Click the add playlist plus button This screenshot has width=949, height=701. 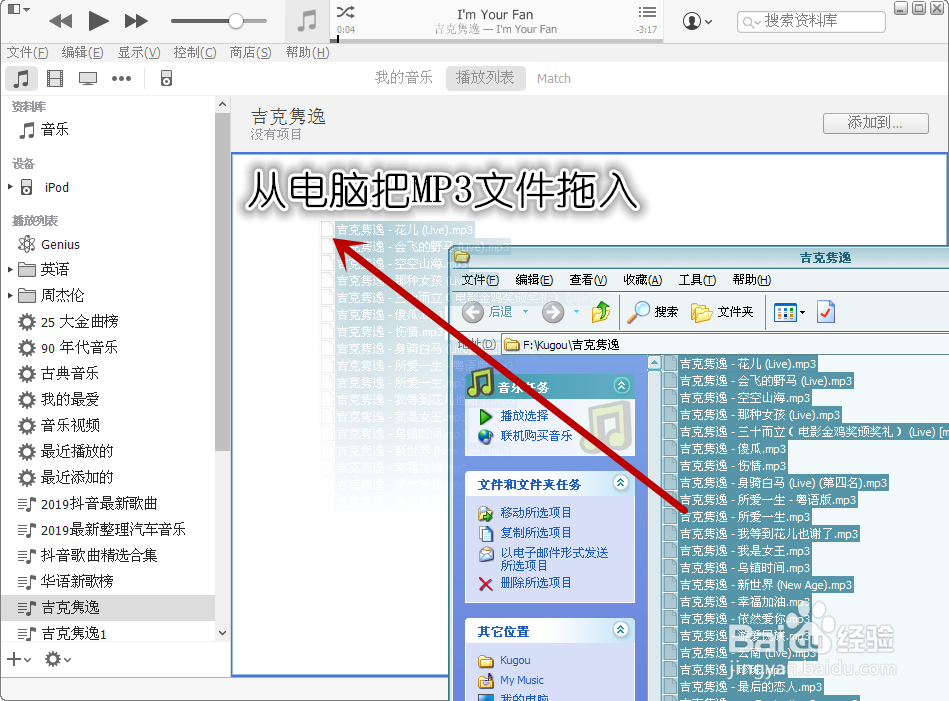[18, 659]
